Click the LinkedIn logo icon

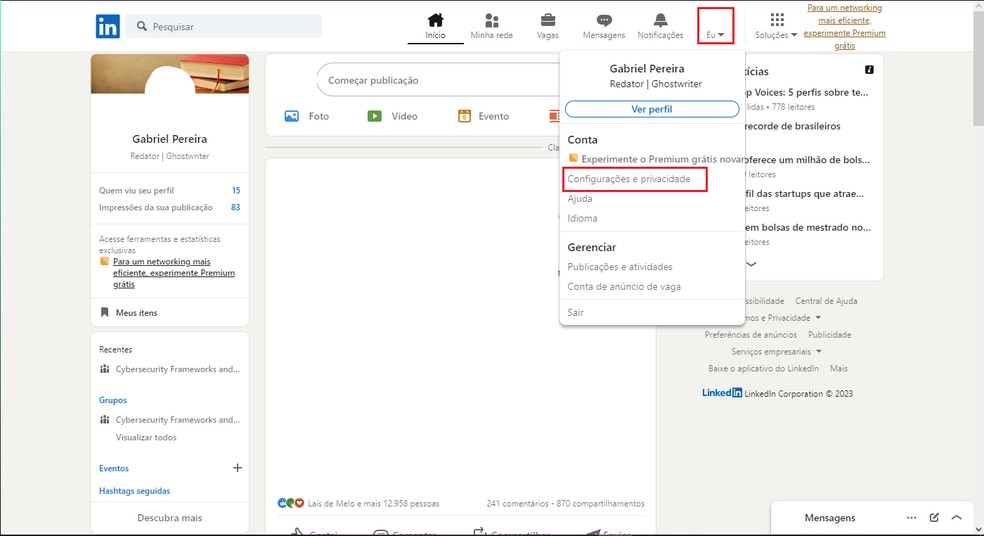pos(107,26)
